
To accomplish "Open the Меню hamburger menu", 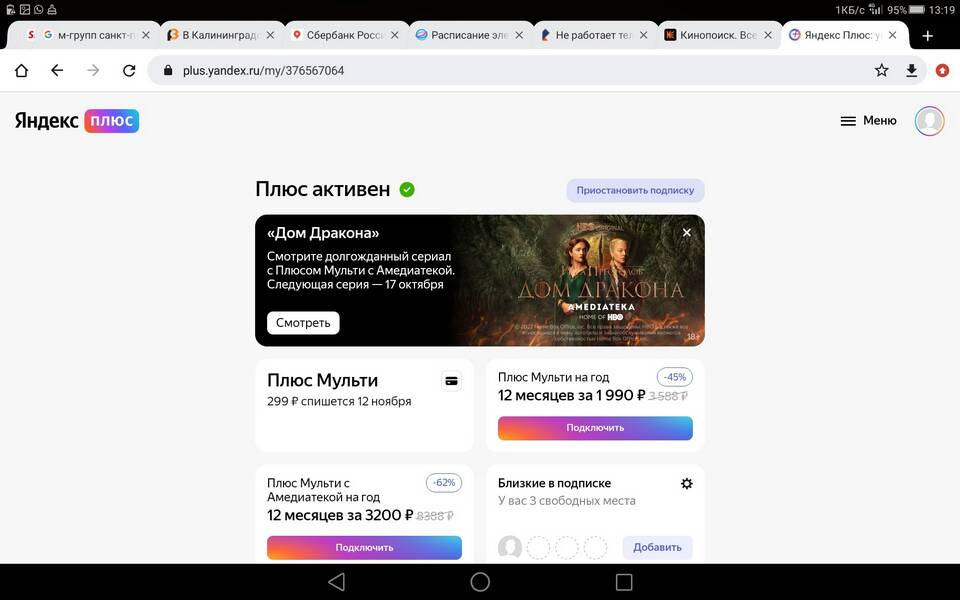I will point(868,121).
